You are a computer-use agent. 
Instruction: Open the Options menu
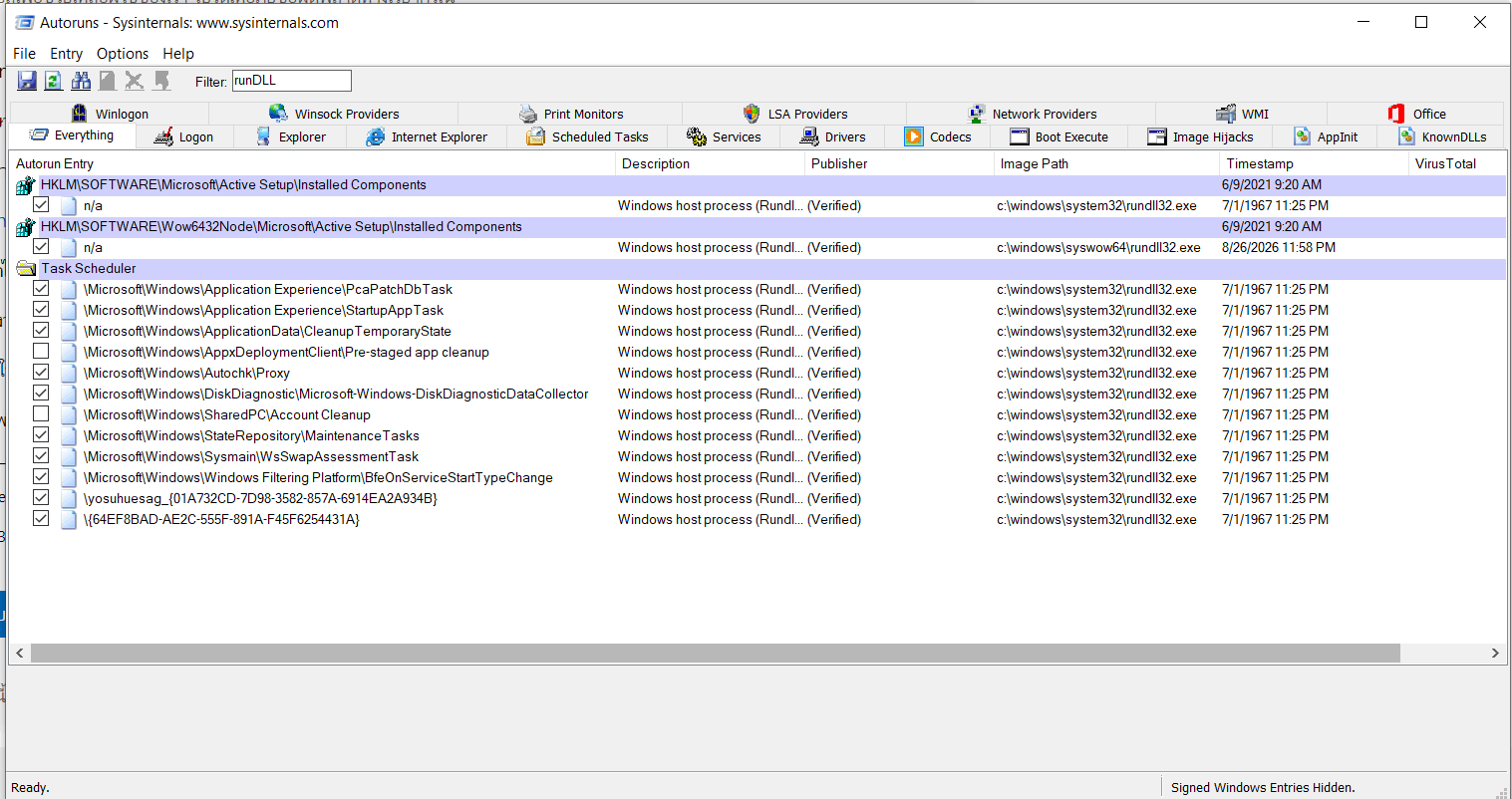[x=123, y=54]
